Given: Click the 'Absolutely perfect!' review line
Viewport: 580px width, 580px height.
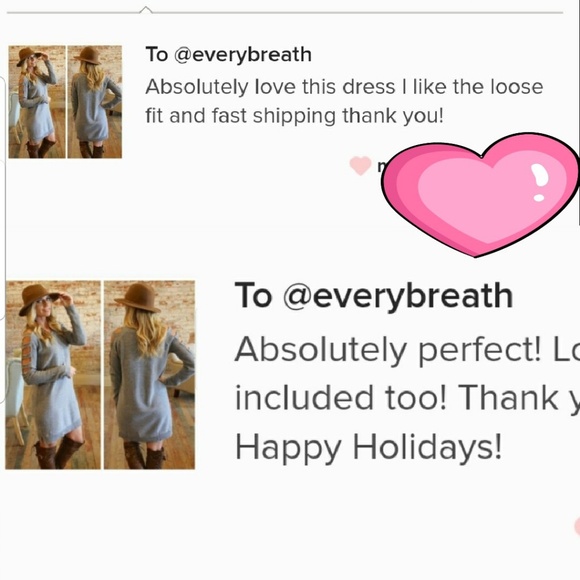Looking at the screenshot, I should [x=407, y=350].
